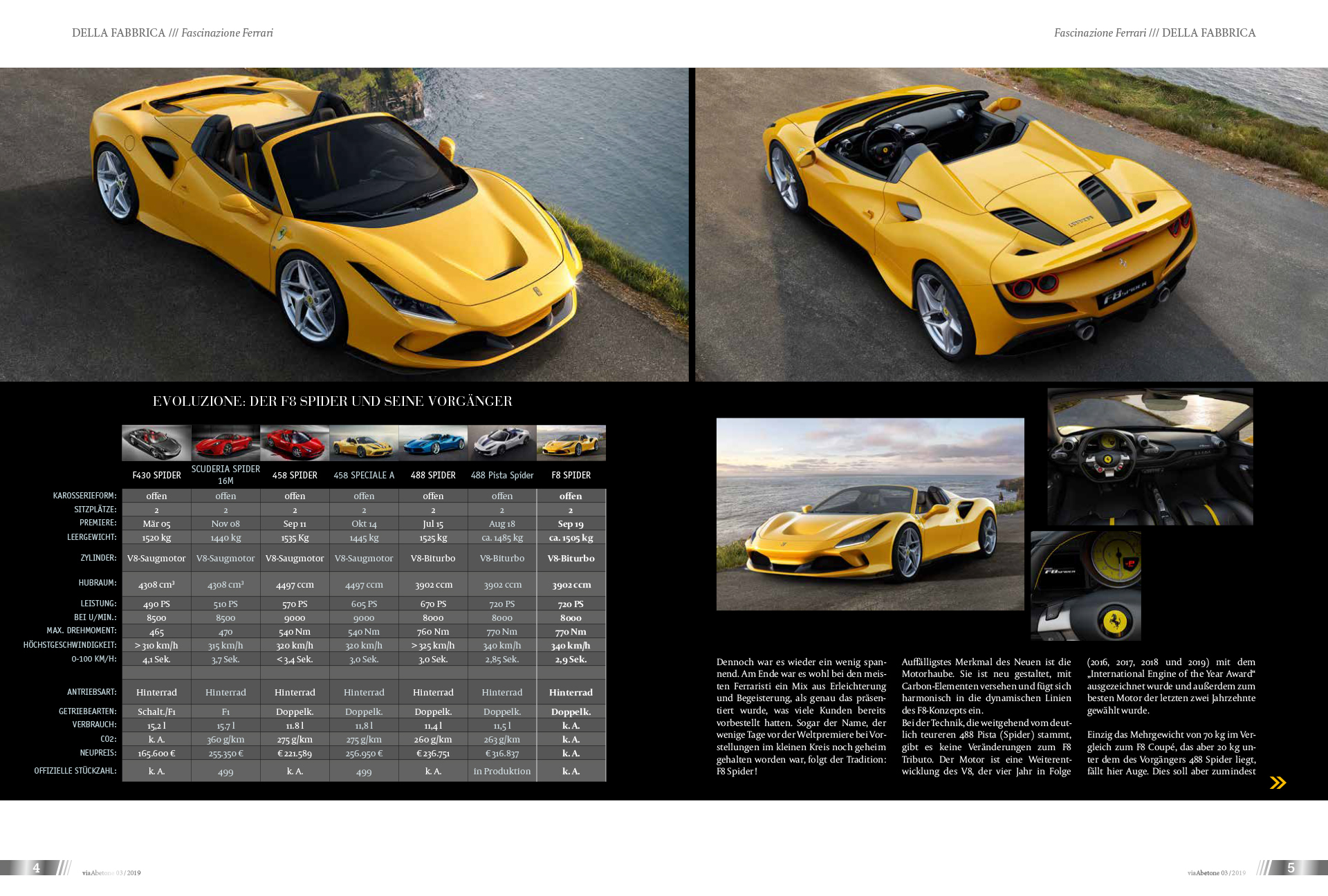Open the cockpit interior photo
Image resolution: width=1328 pixels, height=896 pixels.
coord(1150,457)
